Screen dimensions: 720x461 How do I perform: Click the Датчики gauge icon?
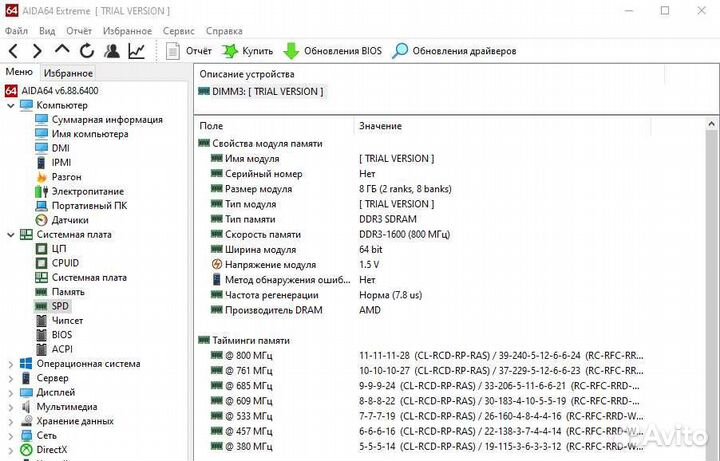(x=41, y=220)
